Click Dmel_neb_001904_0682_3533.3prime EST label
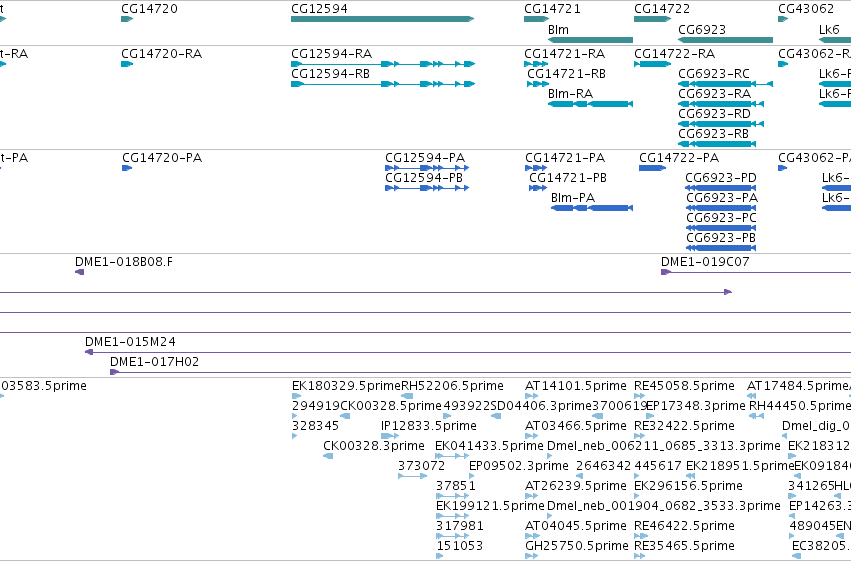The height and width of the screenshot is (561, 851). (x=664, y=506)
